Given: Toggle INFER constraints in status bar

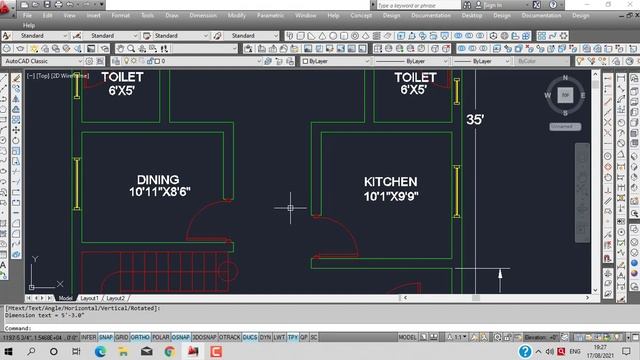Looking at the screenshot, I should 88,338.
